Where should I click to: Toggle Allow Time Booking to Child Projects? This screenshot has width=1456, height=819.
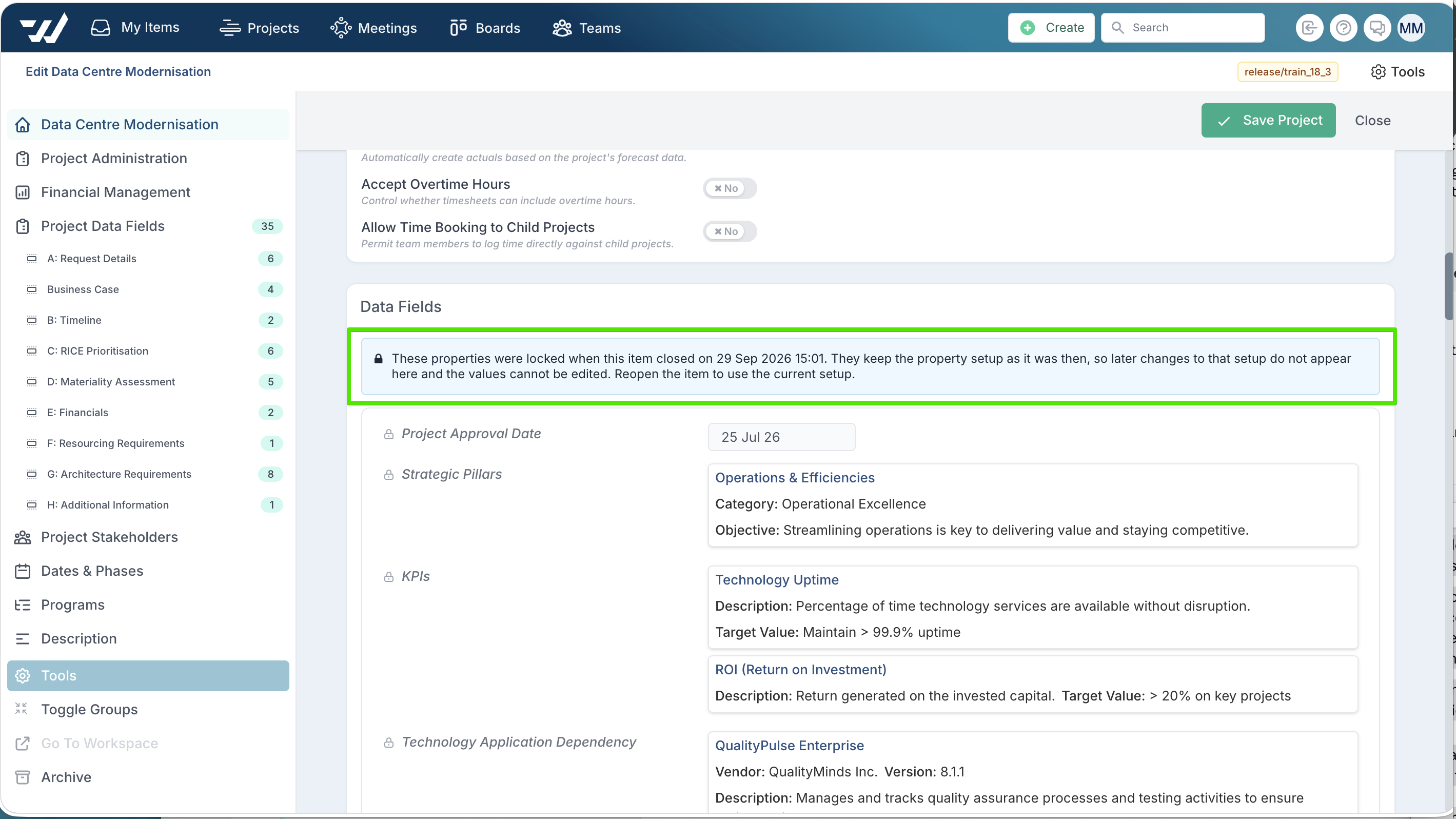729,231
